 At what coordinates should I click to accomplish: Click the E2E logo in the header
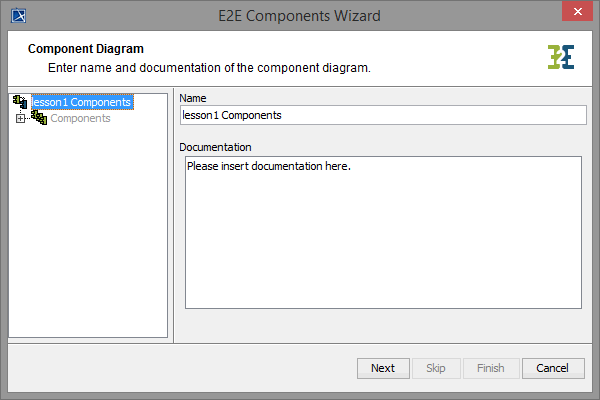[x=561, y=57]
